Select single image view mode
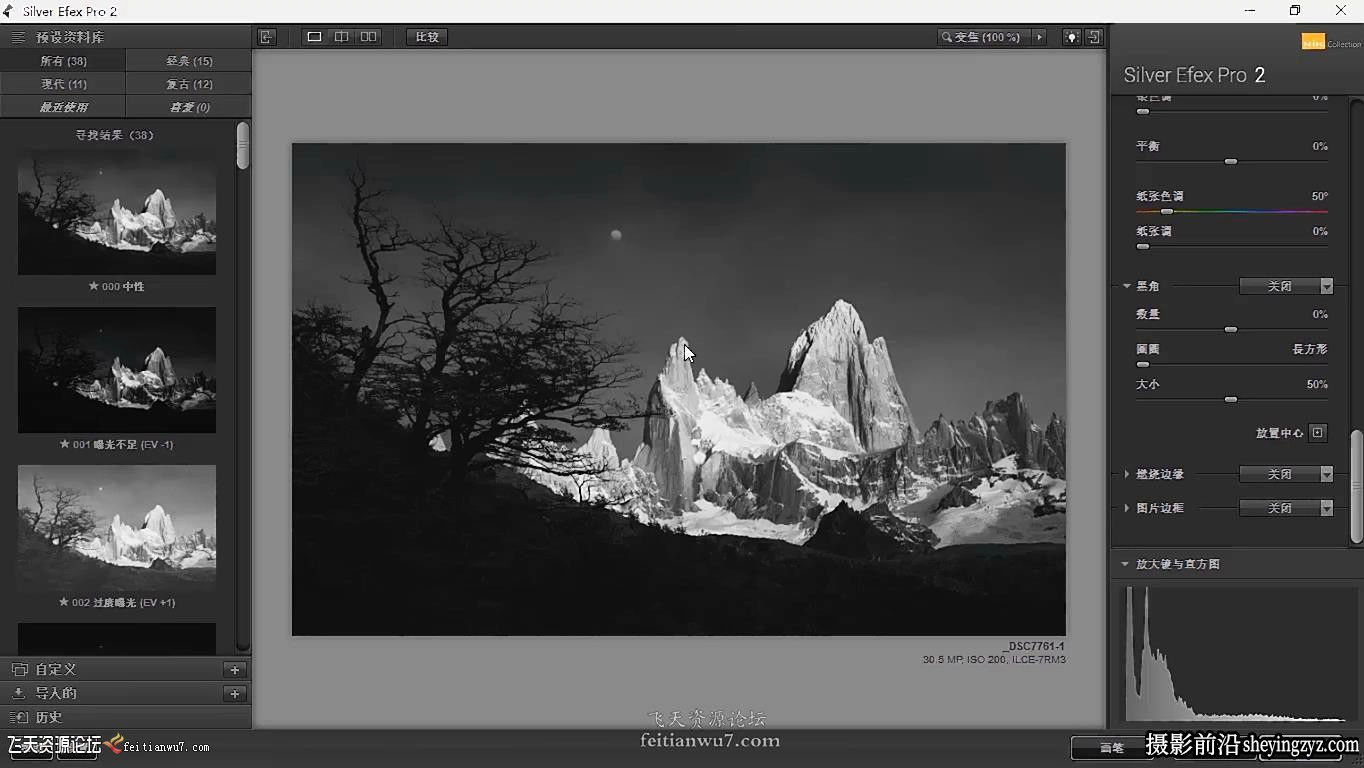 click(314, 37)
